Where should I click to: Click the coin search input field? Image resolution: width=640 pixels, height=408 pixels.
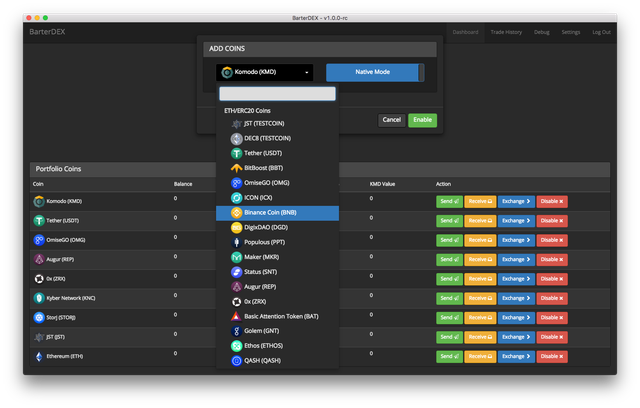pyautogui.click(x=278, y=93)
